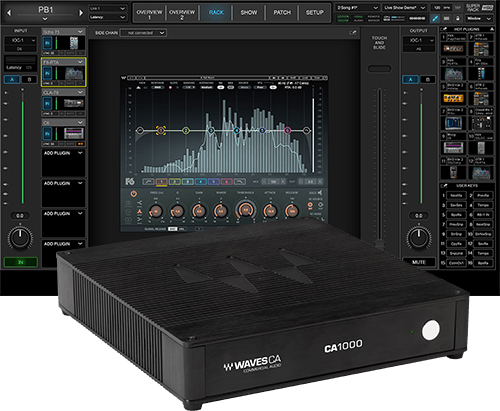Toggle the F6 band power button

134,194
